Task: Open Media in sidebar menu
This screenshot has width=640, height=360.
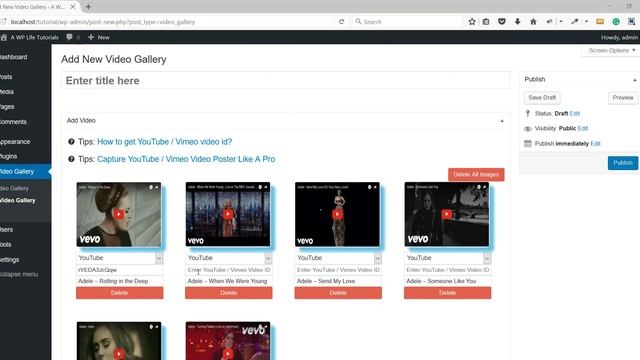Action: [x=7, y=92]
